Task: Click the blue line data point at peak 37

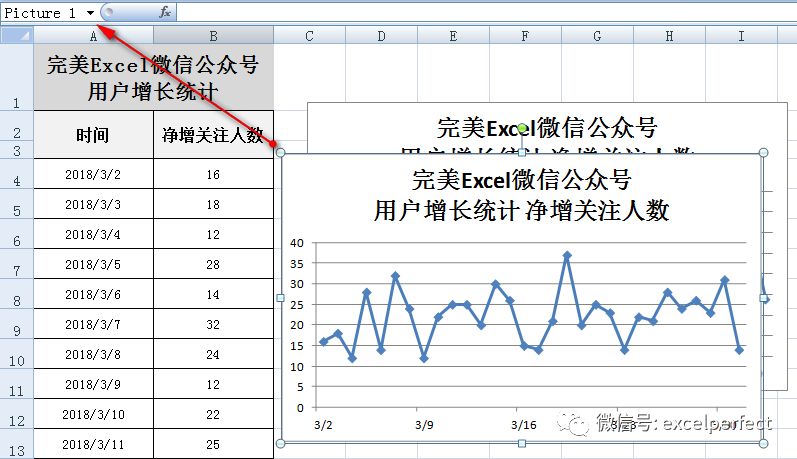Action: [x=567, y=255]
